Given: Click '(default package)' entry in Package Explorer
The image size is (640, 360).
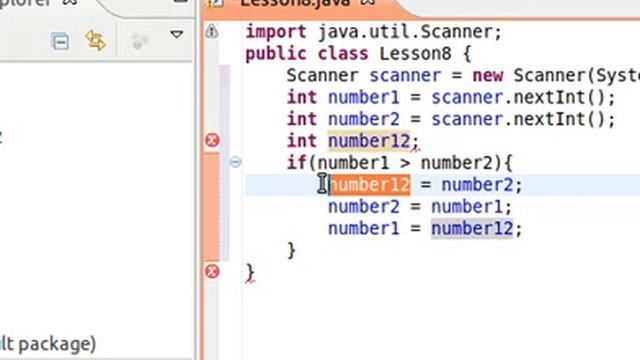Looking at the screenshot, I should [x=47, y=344].
